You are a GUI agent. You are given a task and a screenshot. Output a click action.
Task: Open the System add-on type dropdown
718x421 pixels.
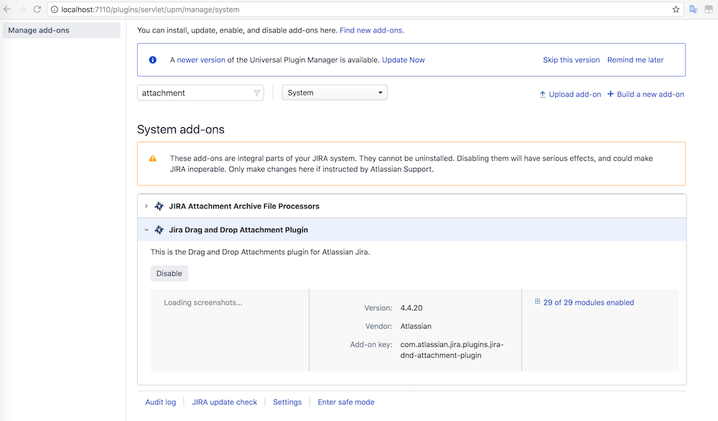(334, 93)
